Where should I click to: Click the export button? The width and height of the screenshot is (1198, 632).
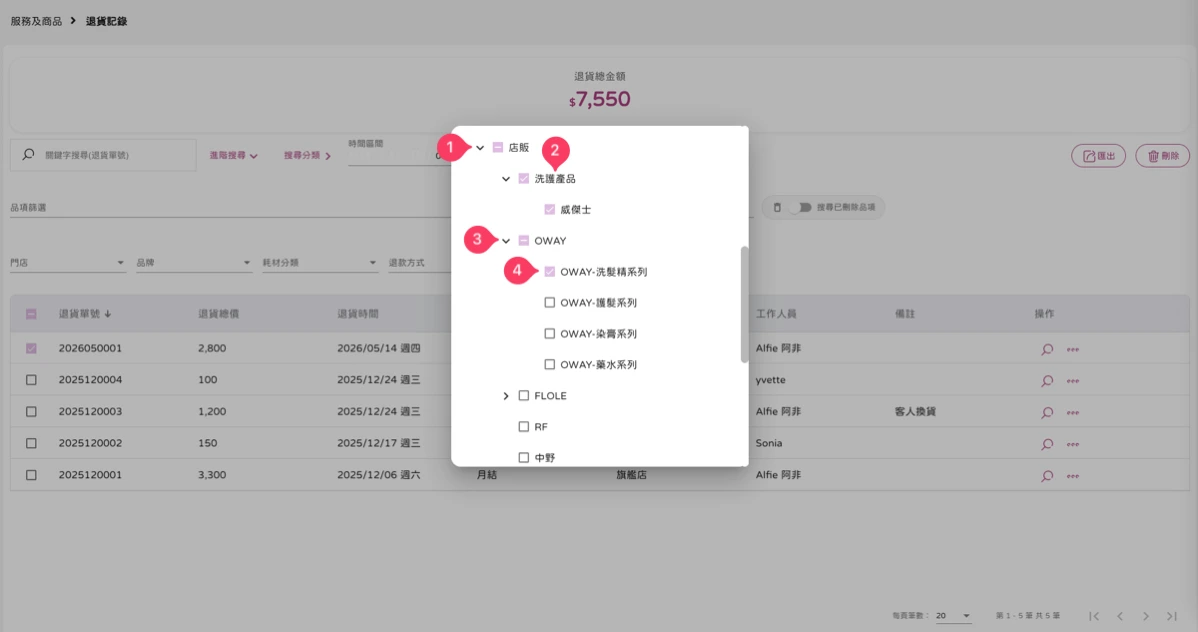[x=1098, y=156]
